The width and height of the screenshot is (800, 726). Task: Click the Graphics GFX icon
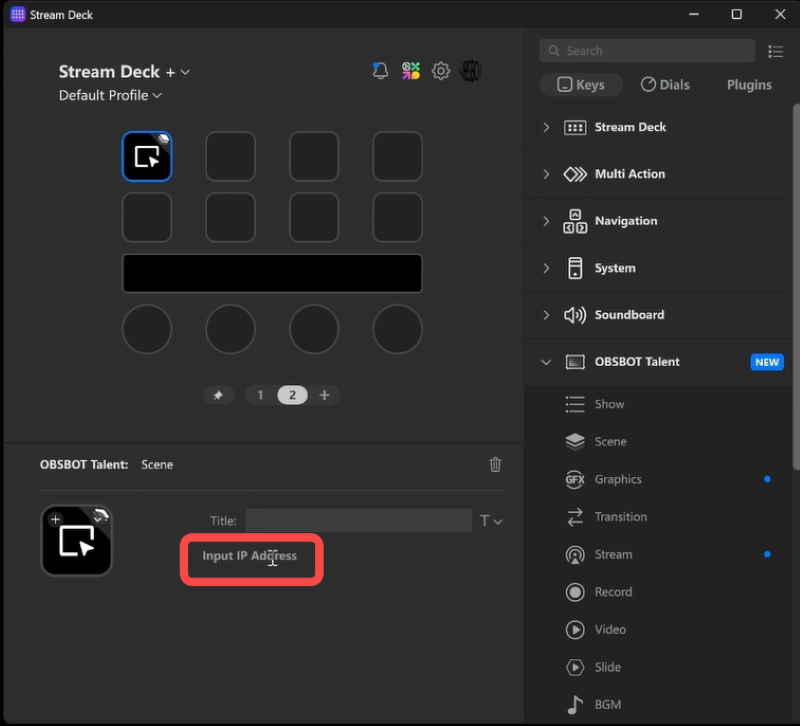[x=575, y=479]
